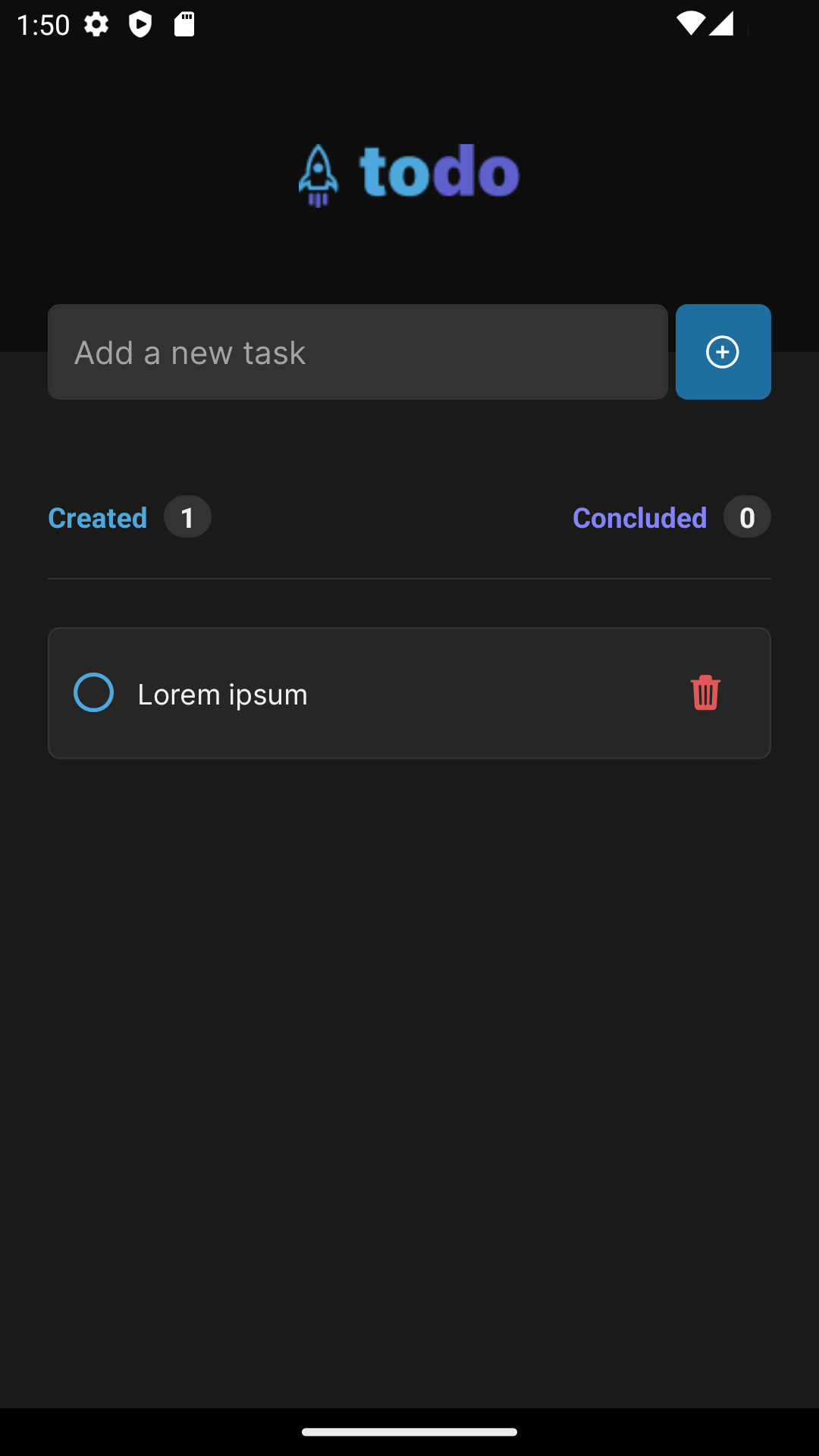819x1456 pixels.
Task: Open the settings gear in status bar
Action: pos(97,25)
